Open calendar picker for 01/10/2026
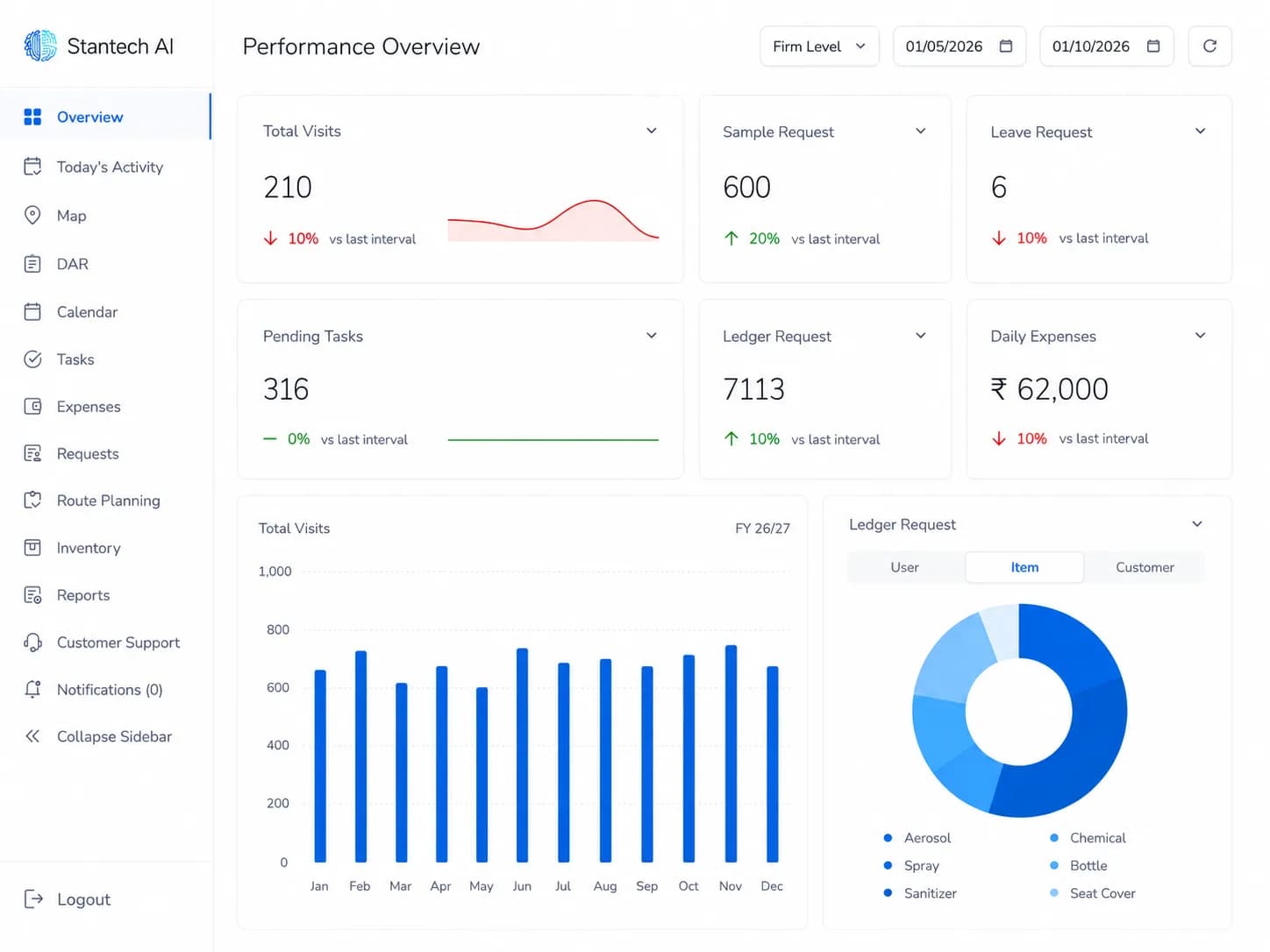1270x952 pixels. (x=1153, y=46)
